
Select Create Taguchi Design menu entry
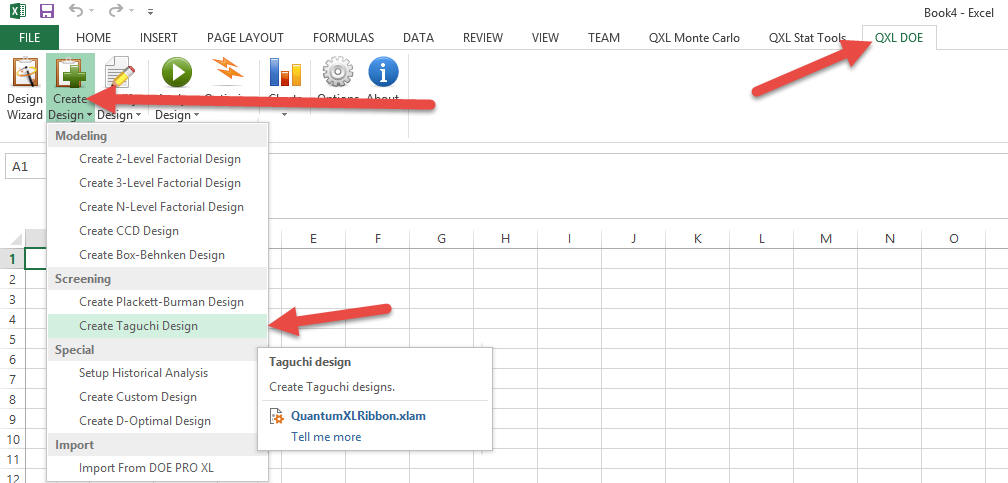[x=138, y=326]
